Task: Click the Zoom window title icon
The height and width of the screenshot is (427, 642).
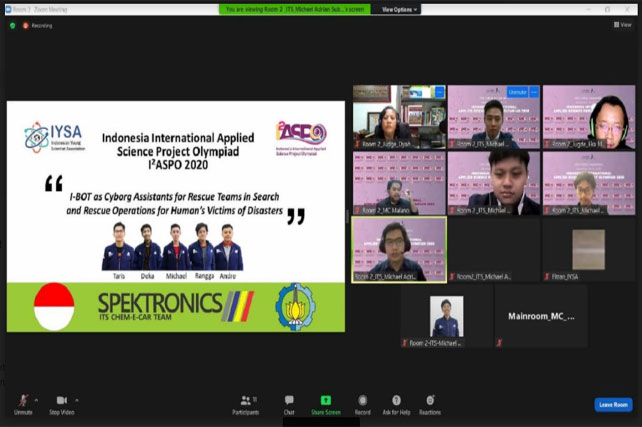Action: (8, 9)
